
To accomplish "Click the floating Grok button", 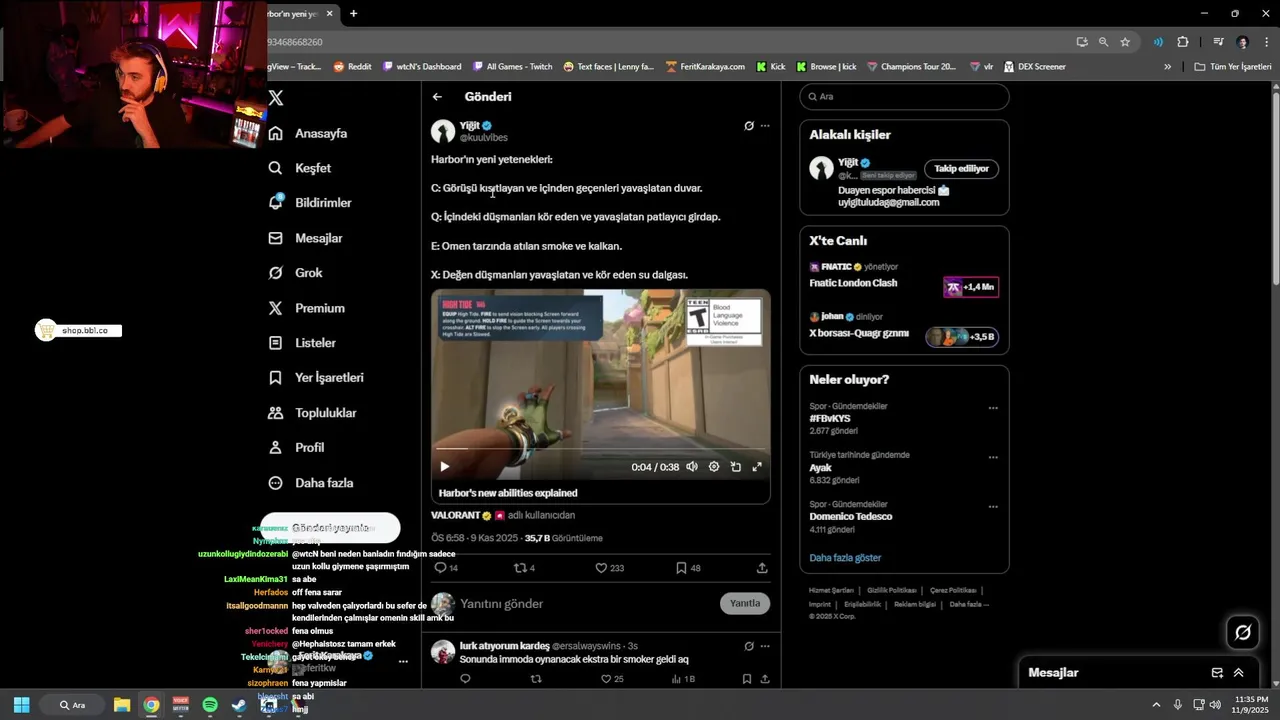I will [x=1243, y=632].
